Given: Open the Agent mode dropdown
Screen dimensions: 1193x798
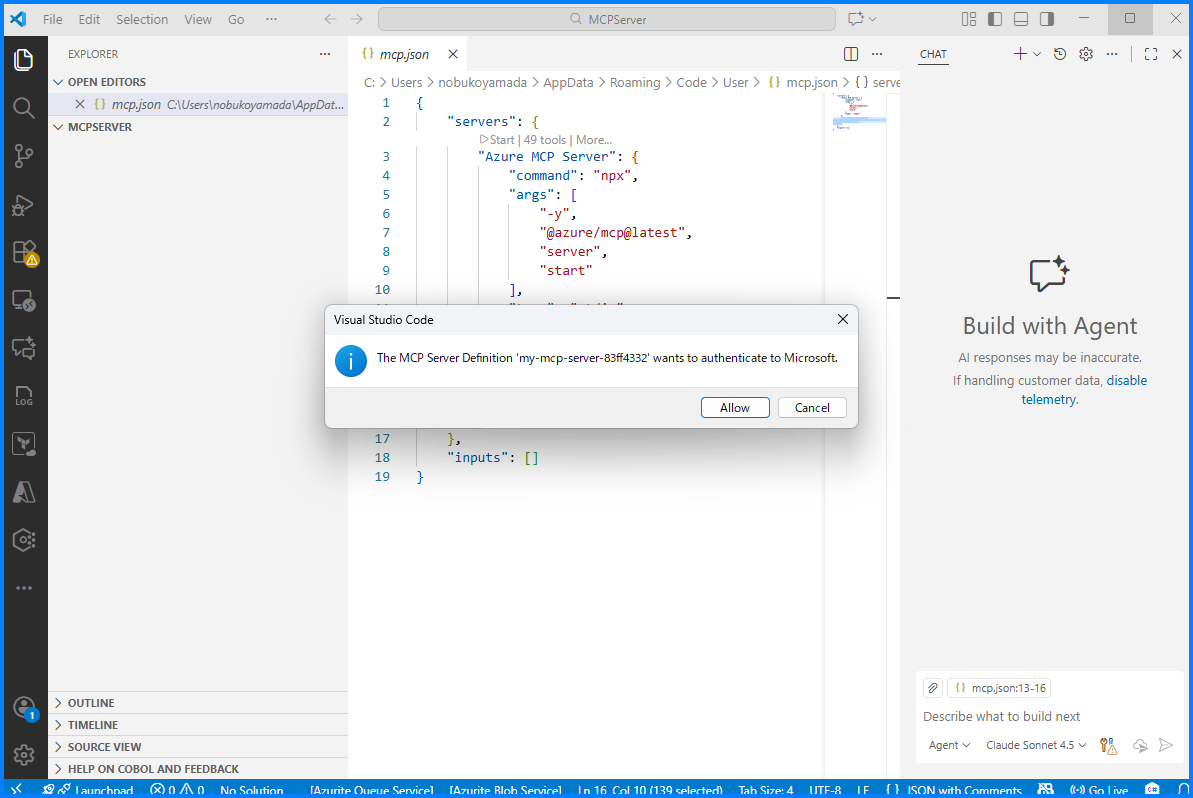Looking at the screenshot, I should [949, 746].
